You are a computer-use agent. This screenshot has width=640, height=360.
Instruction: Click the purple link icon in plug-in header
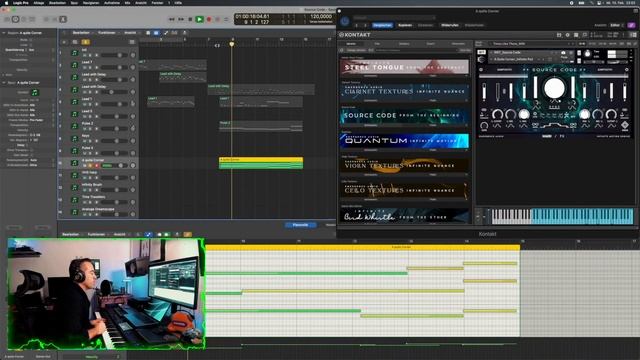(631, 25)
